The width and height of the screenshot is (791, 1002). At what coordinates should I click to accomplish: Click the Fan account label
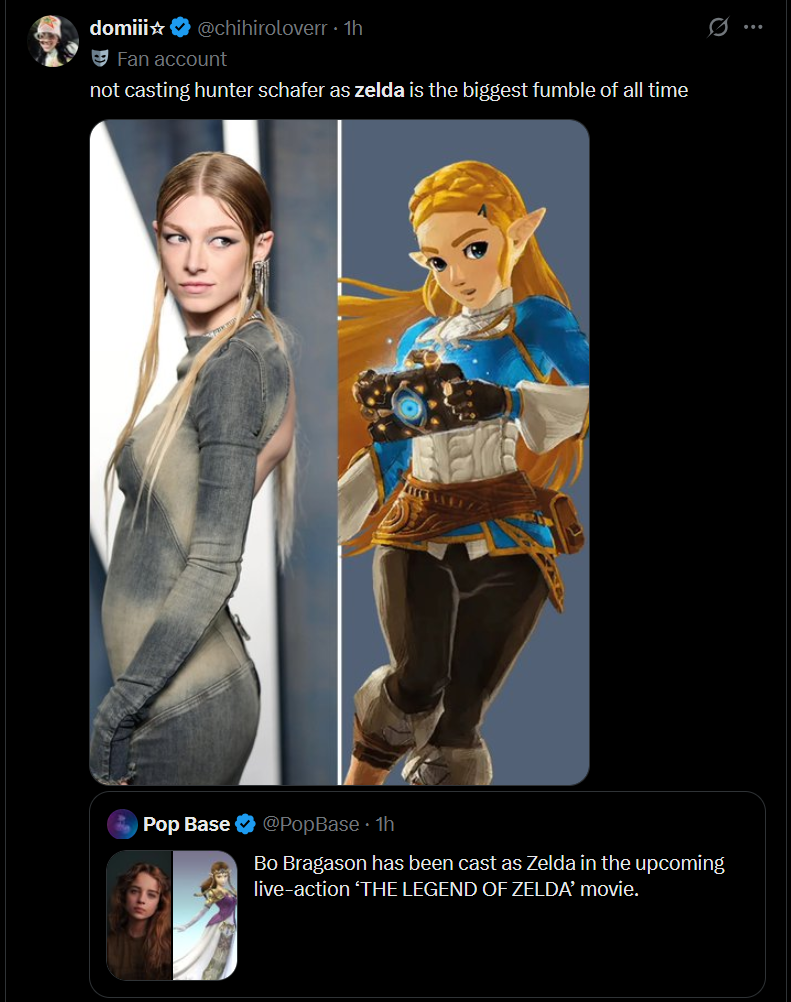coord(171,59)
